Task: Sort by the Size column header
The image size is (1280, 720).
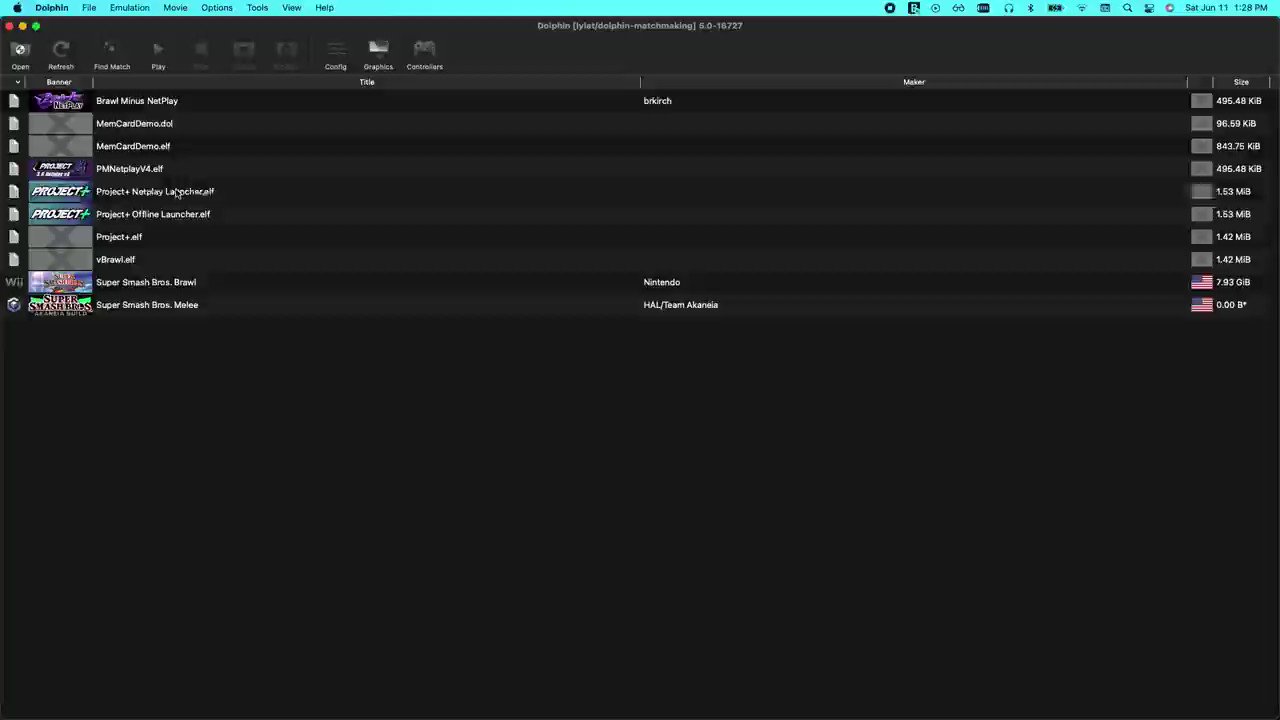Action: (x=1241, y=82)
